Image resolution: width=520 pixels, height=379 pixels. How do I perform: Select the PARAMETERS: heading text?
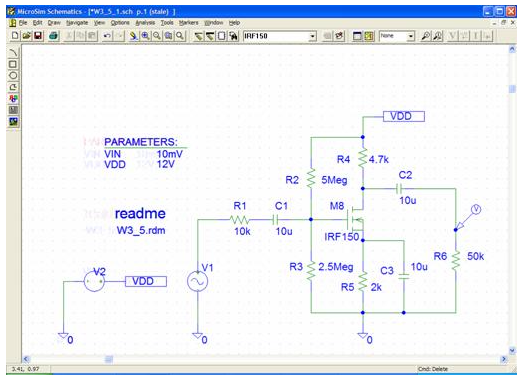pos(141,142)
